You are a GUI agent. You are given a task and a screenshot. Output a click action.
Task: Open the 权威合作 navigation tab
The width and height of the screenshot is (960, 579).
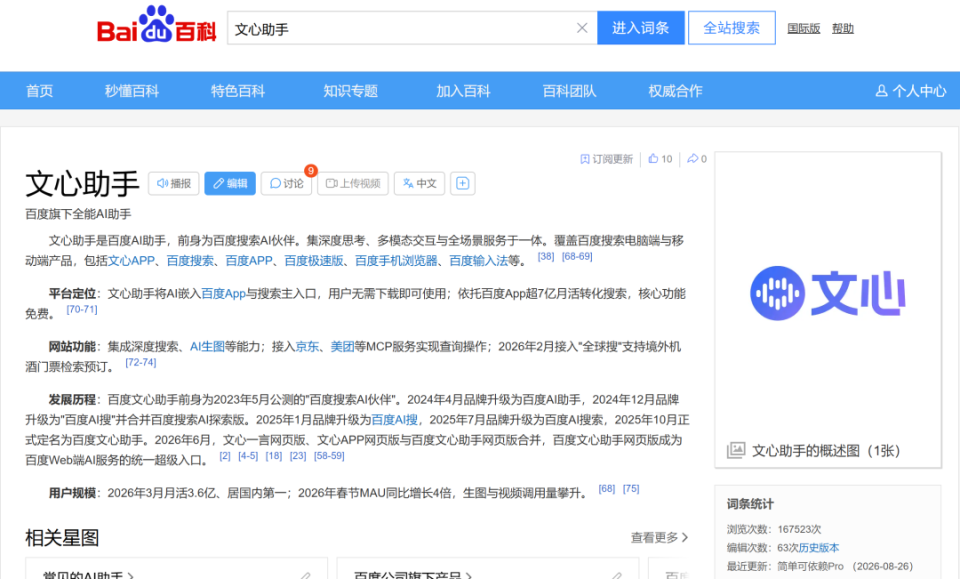[x=675, y=91]
